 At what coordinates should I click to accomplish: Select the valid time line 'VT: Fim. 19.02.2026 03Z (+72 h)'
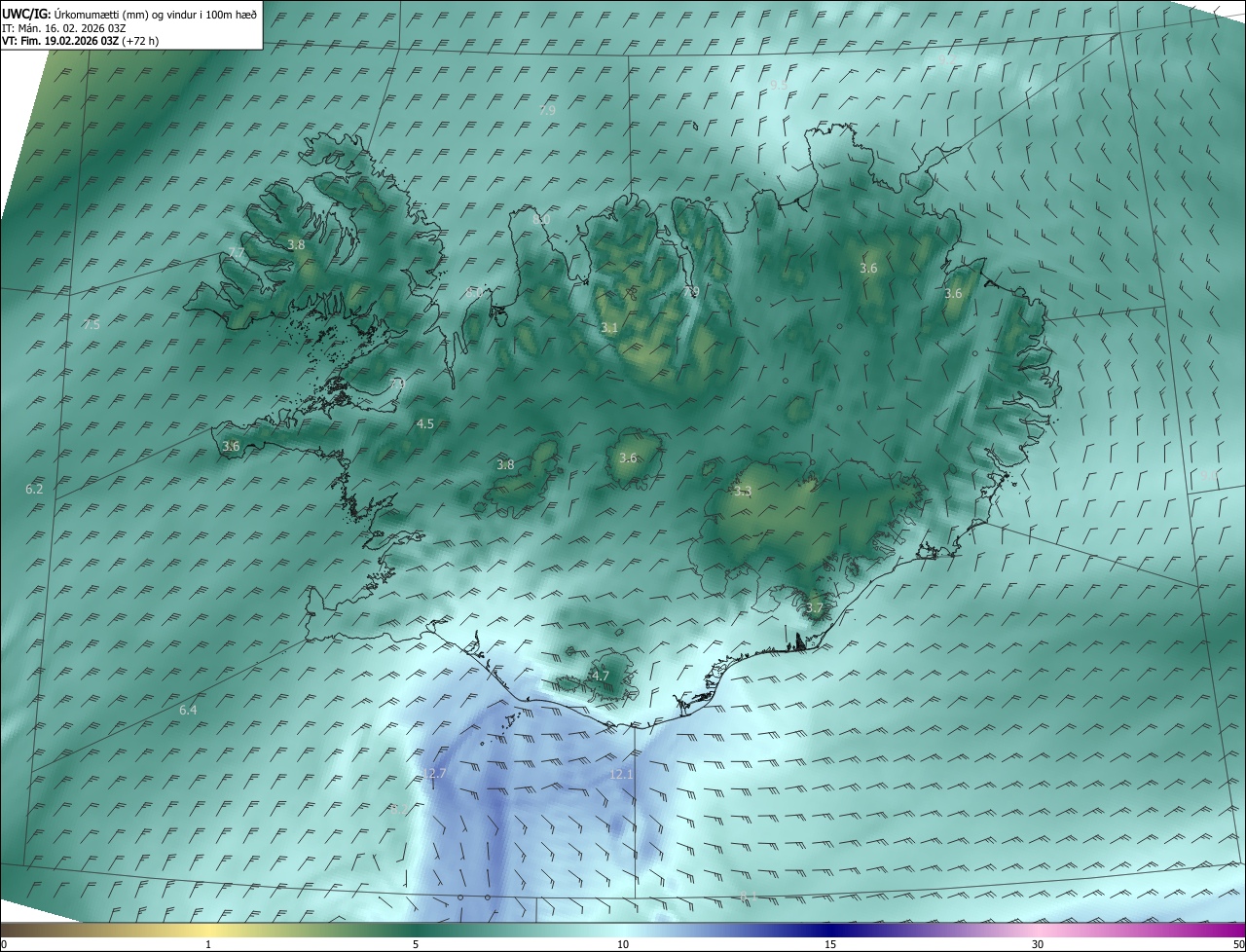coord(80,41)
